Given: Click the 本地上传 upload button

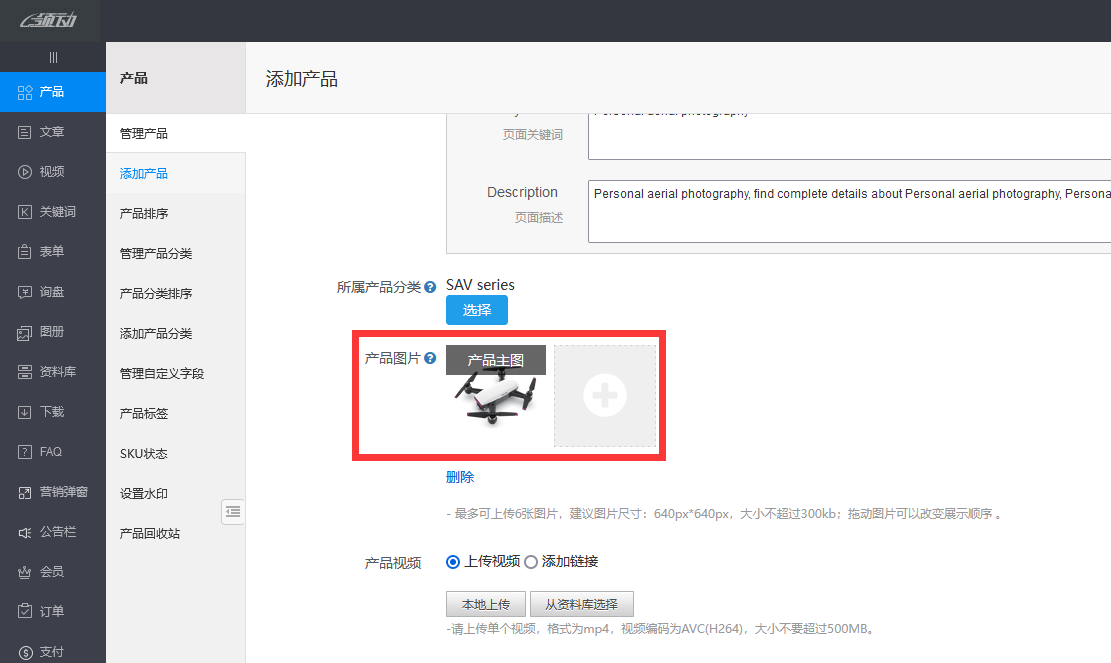Looking at the screenshot, I should coord(486,603).
